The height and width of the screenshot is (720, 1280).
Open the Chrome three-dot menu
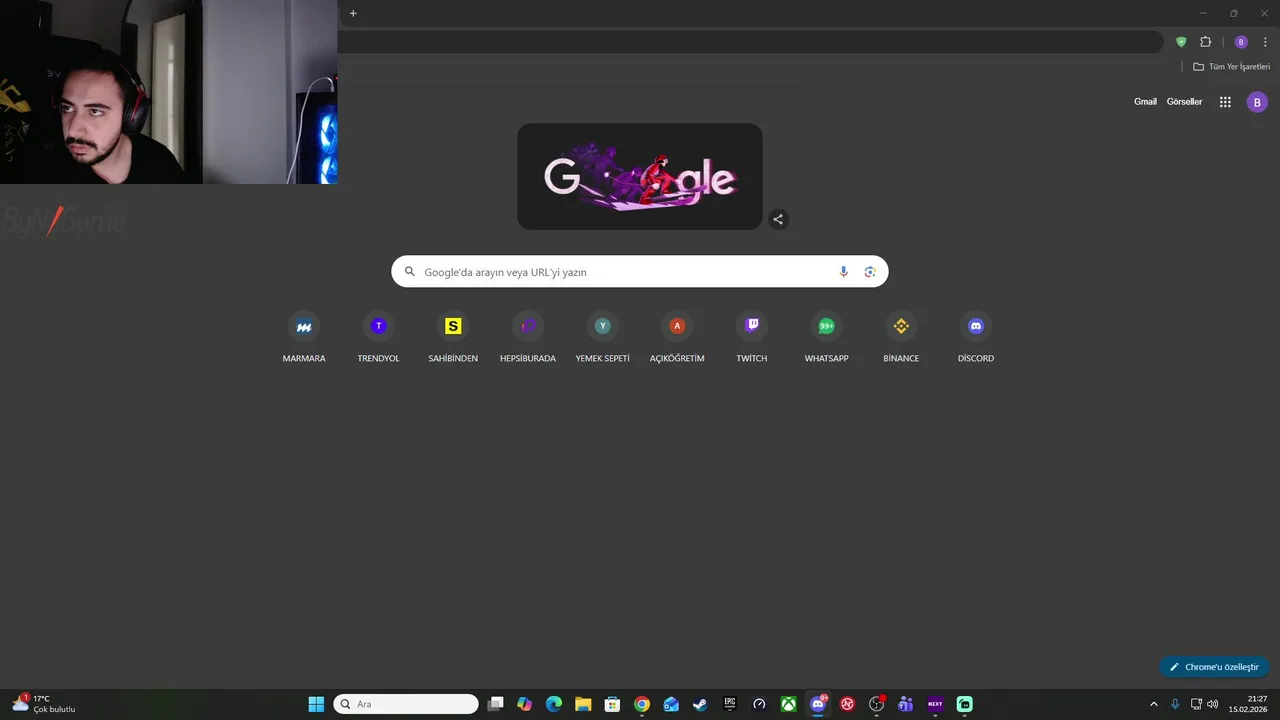tap(1265, 42)
